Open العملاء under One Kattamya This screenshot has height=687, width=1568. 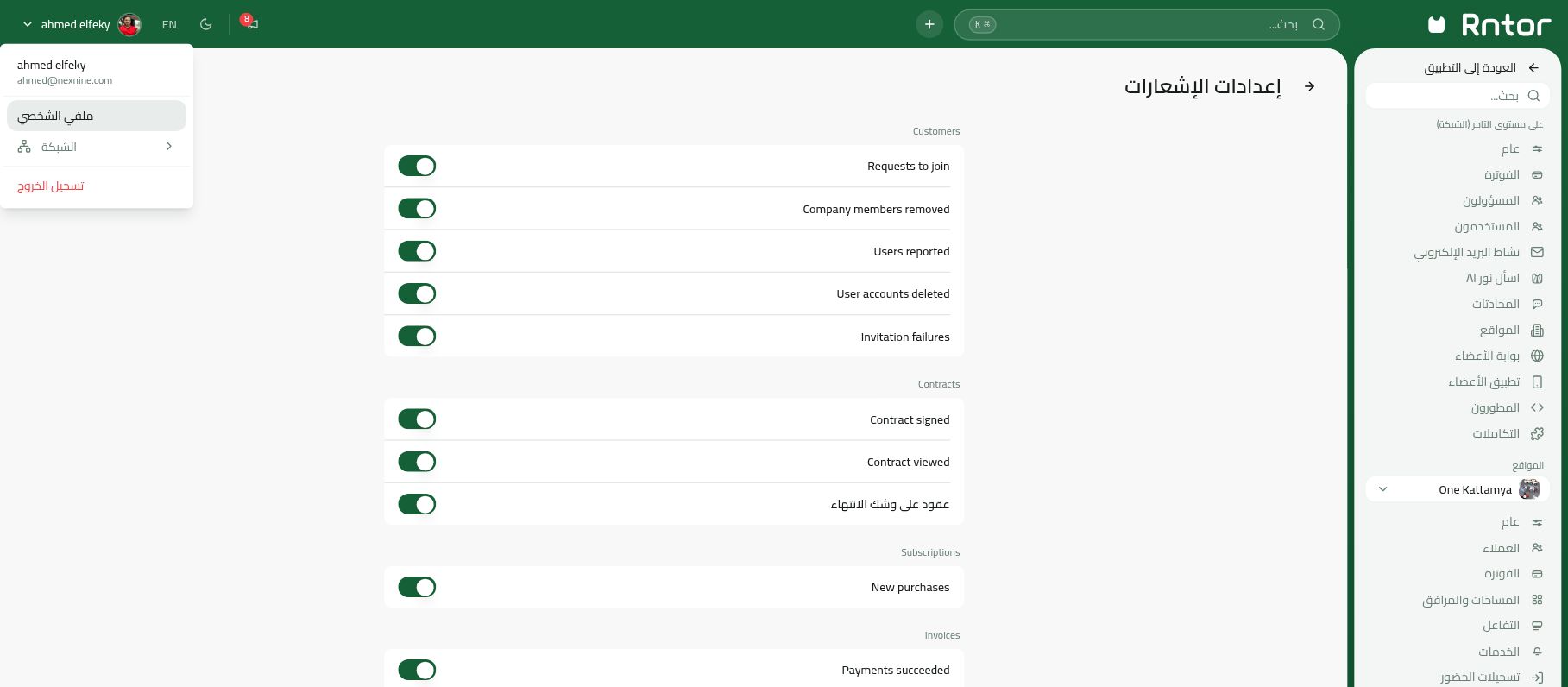[1502, 548]
